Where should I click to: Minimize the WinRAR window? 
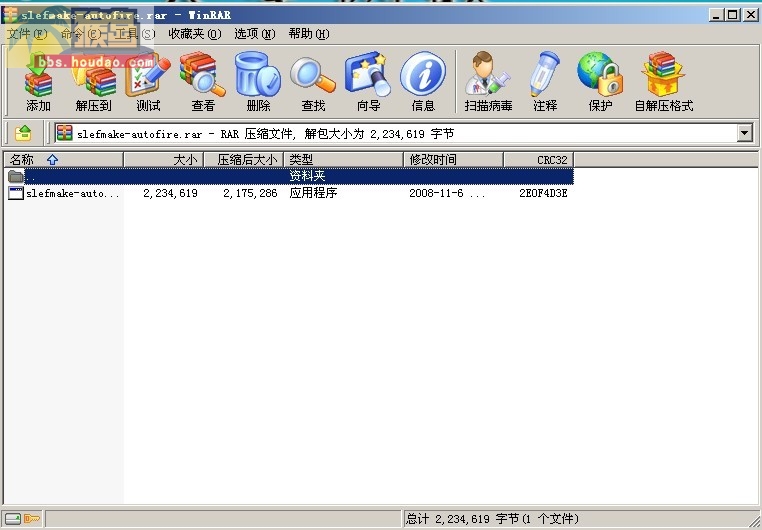tap(716, 15)
